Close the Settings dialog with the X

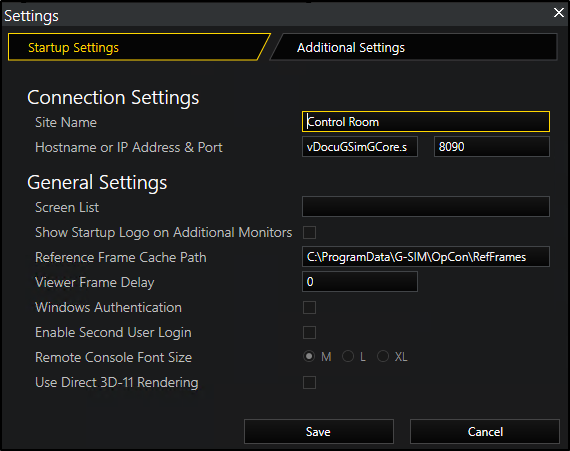click(x=558, y=13)
